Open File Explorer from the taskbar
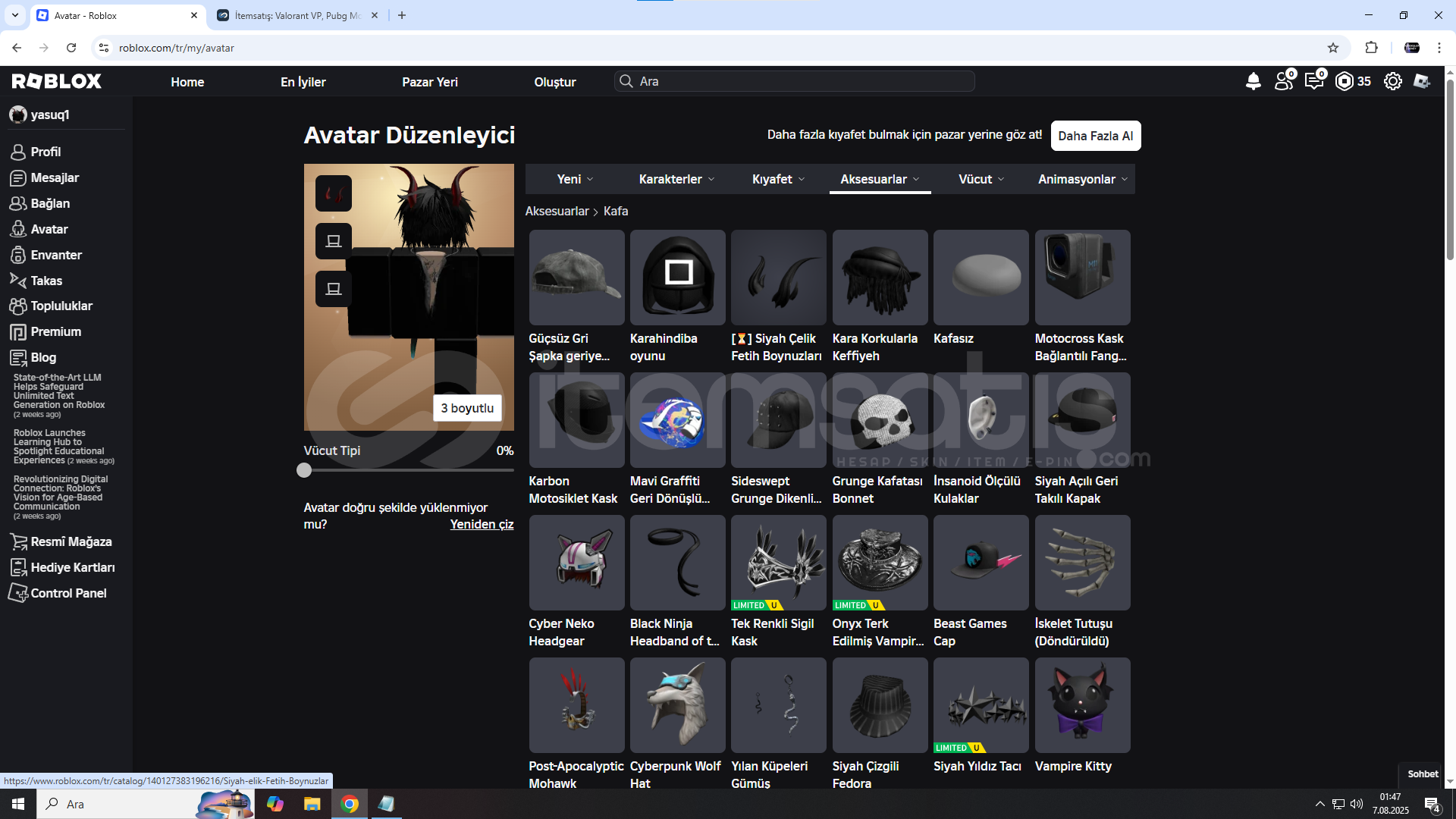 pyautogui.click(x=312, y=804)
